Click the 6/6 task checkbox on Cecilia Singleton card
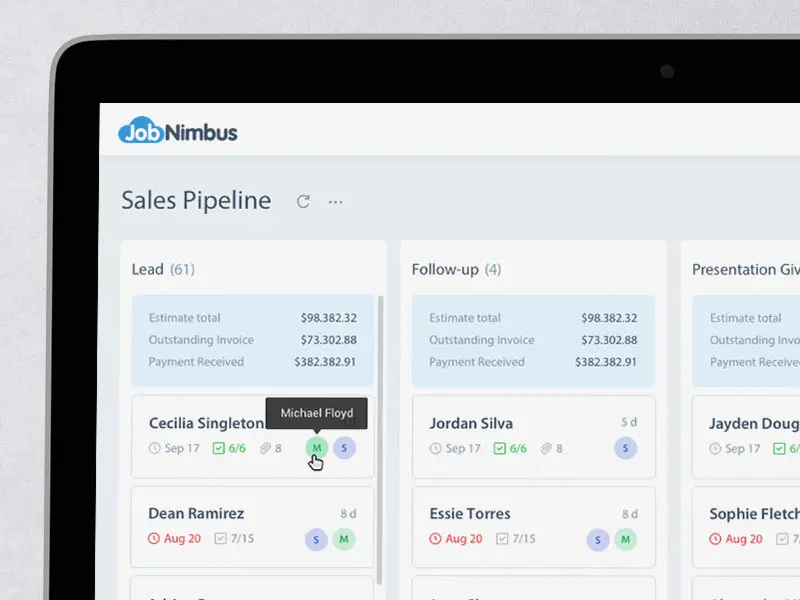Viewport: 800px width, 600px height. point(219,449)
